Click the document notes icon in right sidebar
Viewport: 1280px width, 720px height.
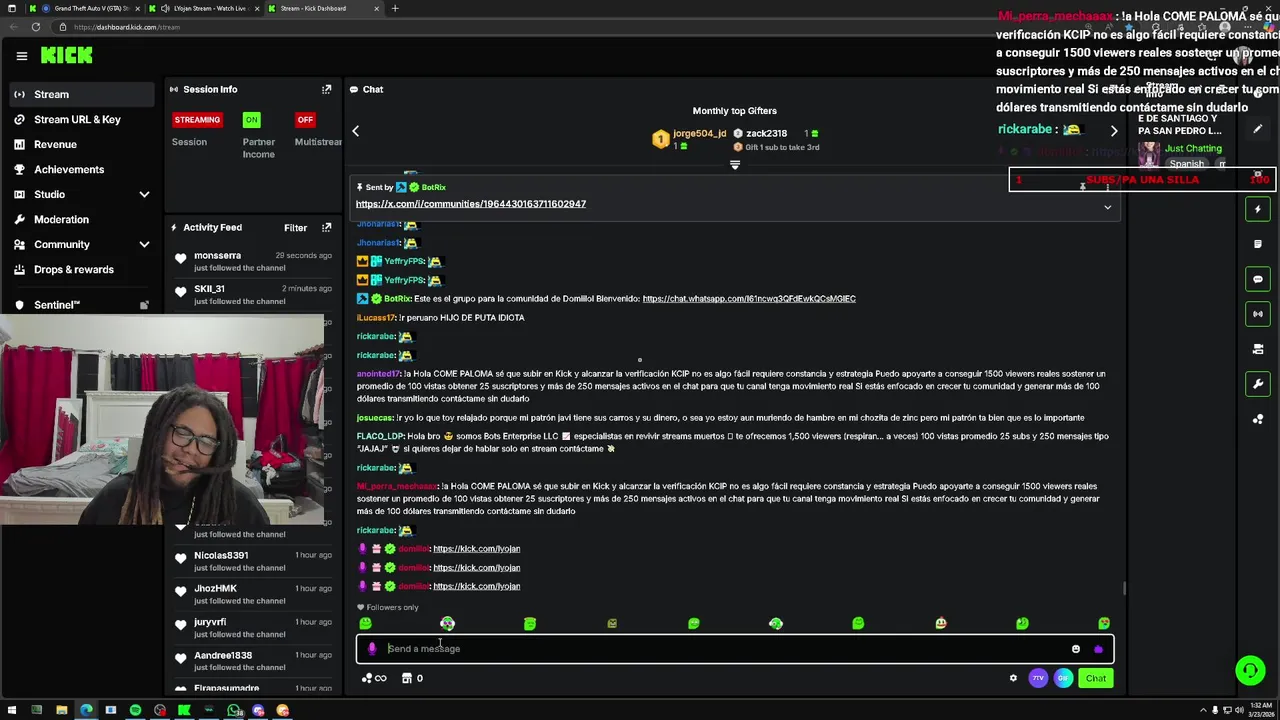click(1258, 244)
